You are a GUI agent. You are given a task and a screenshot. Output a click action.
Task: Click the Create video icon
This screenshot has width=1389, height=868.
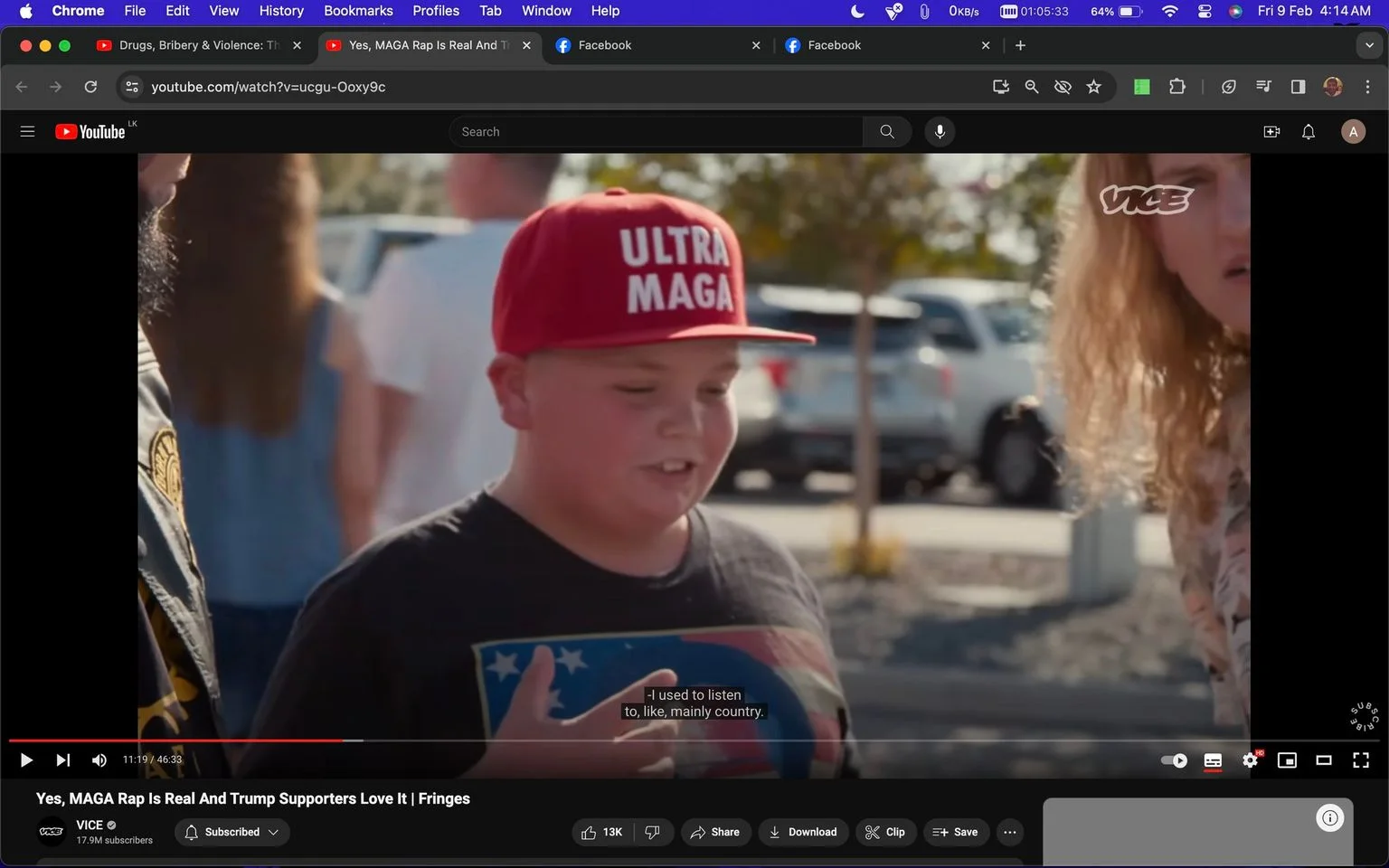tap(1271, 132)
